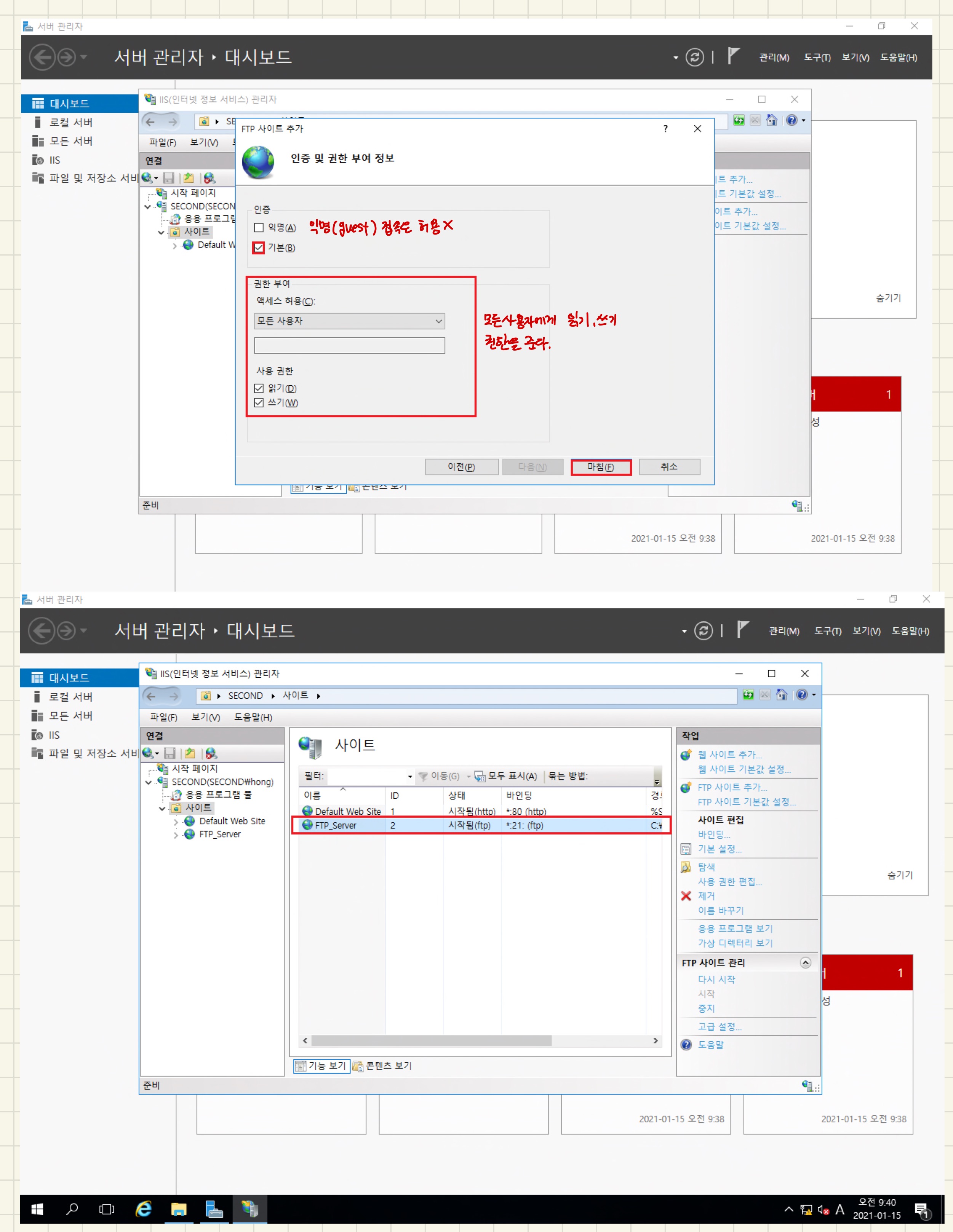This screenshot has width=953, height=1232.
Task: Open 도움말(H) menu in the IIS window listing FTP_Server
Action: [x=253, y=718]
